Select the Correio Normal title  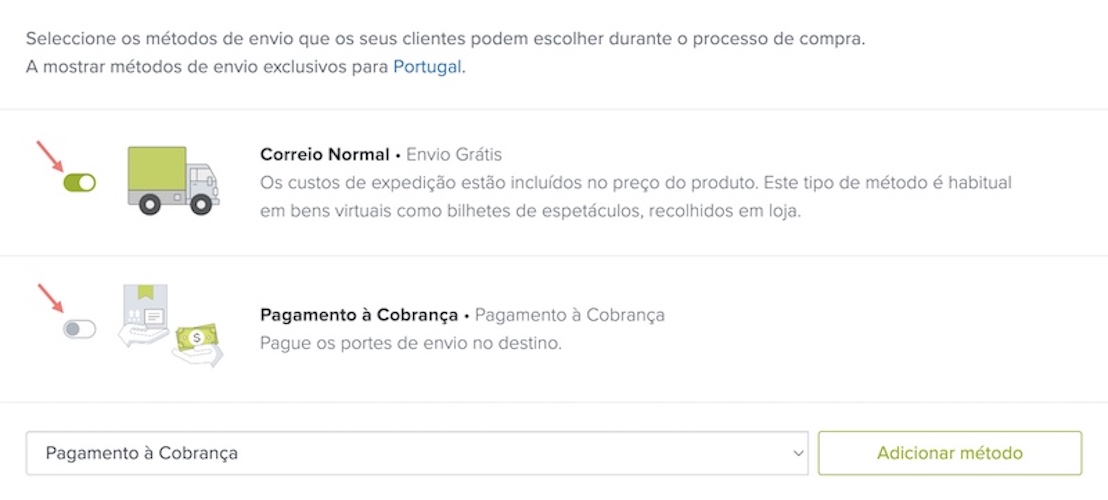click(x=324, y=155)
